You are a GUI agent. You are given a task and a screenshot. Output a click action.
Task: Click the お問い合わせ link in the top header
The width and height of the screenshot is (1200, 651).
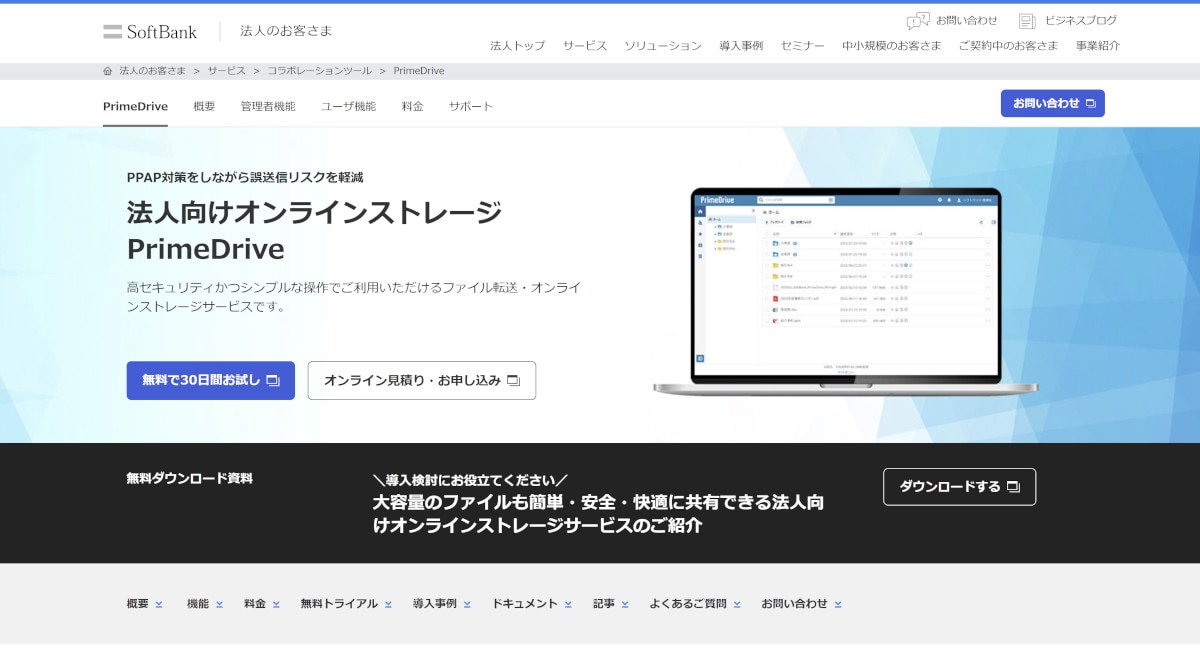tap(966, 20)
